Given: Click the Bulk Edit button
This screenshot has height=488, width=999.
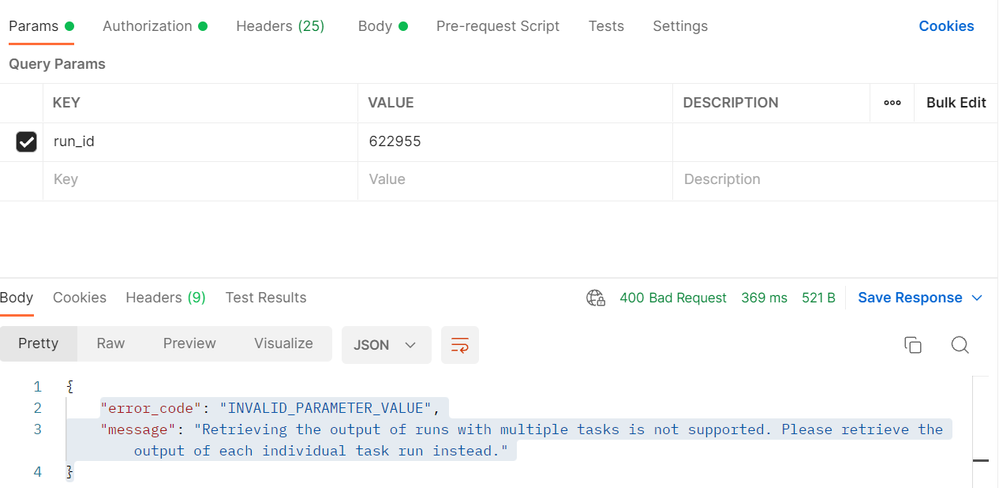Looking at the screenshot, I should coord(956,103).
